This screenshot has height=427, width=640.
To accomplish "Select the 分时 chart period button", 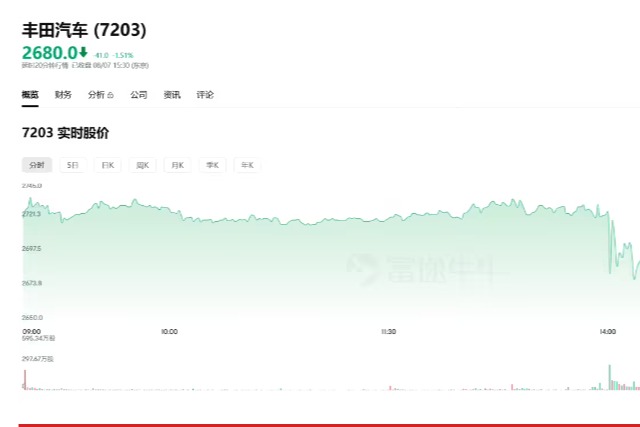I will coord(37,165).
